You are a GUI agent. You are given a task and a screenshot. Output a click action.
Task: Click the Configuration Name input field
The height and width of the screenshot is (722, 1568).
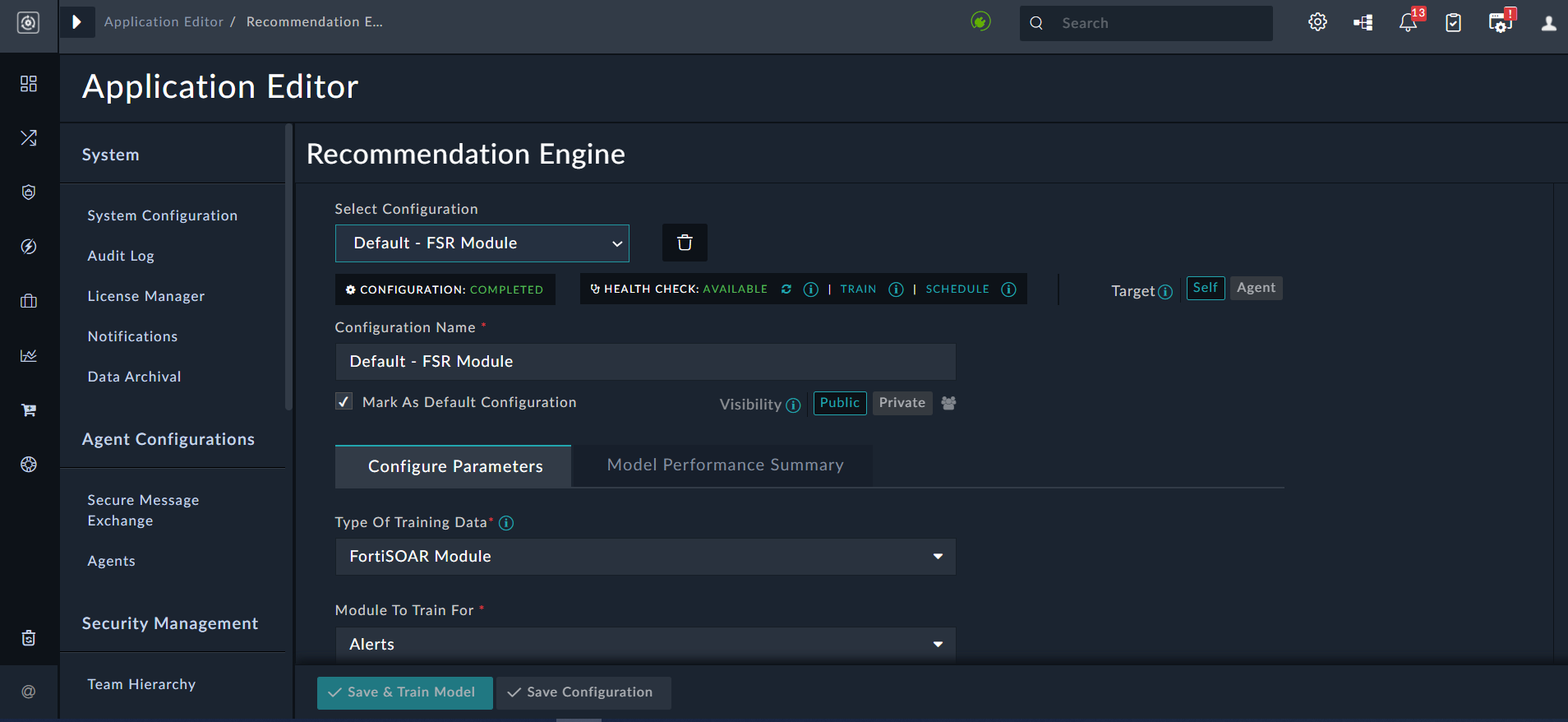(645, 362)
